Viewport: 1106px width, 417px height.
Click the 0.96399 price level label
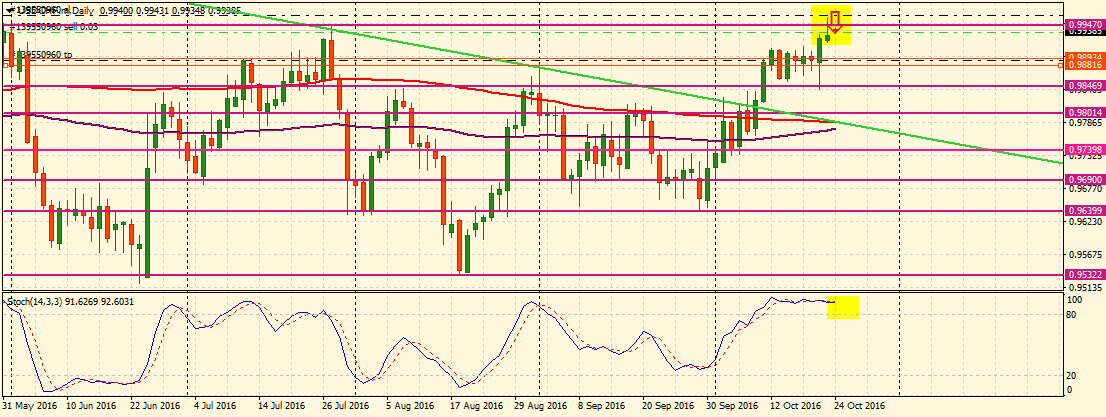(1086, 211)
